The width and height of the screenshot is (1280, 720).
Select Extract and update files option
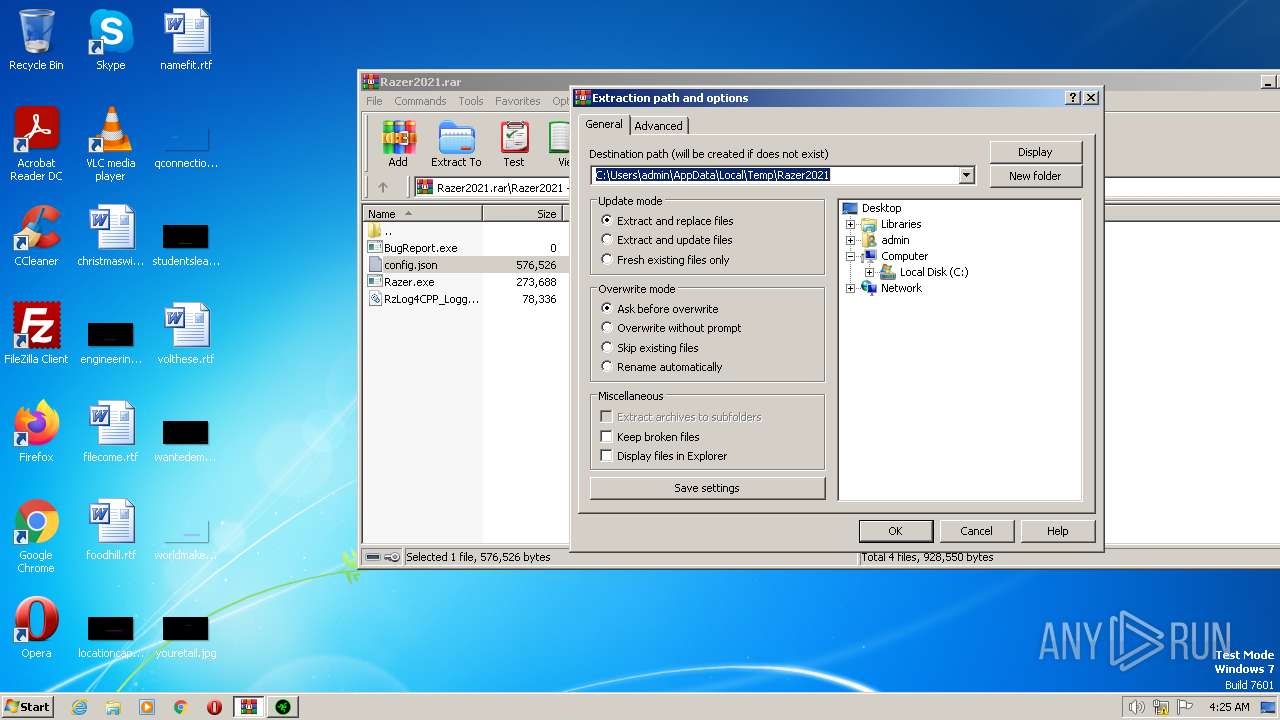point(667,240)
